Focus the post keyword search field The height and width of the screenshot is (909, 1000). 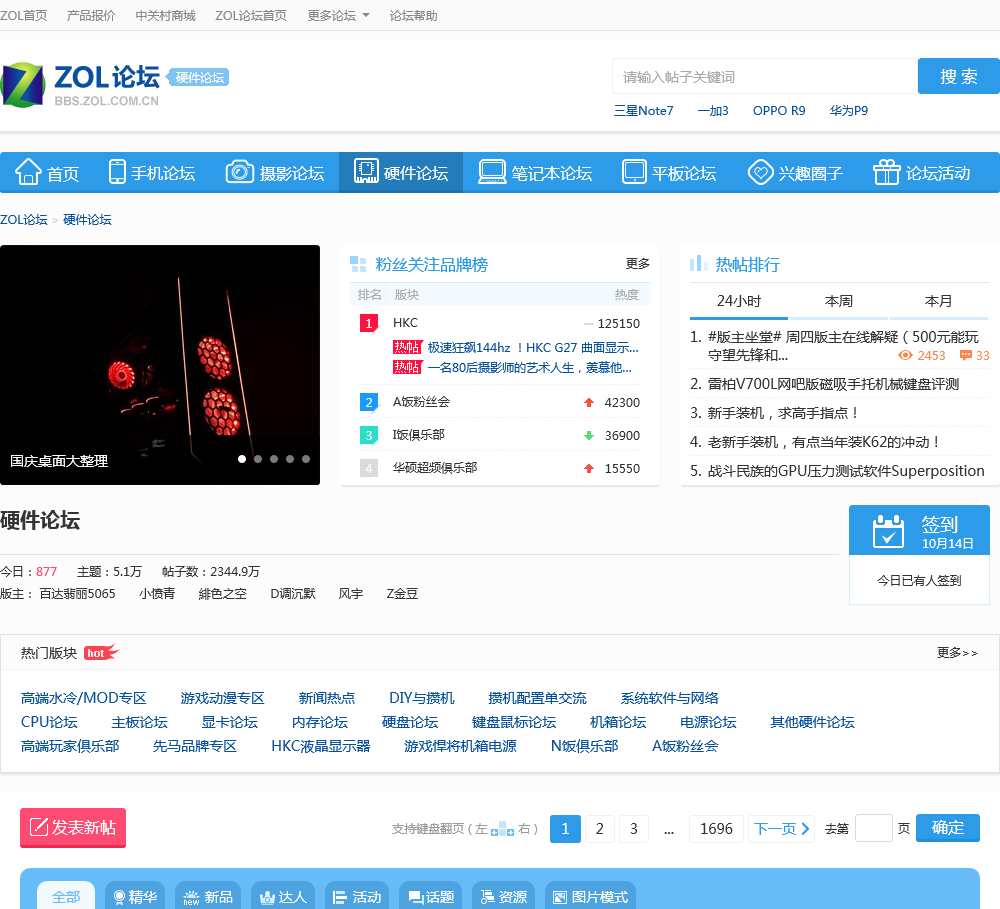tap(765, 76)
